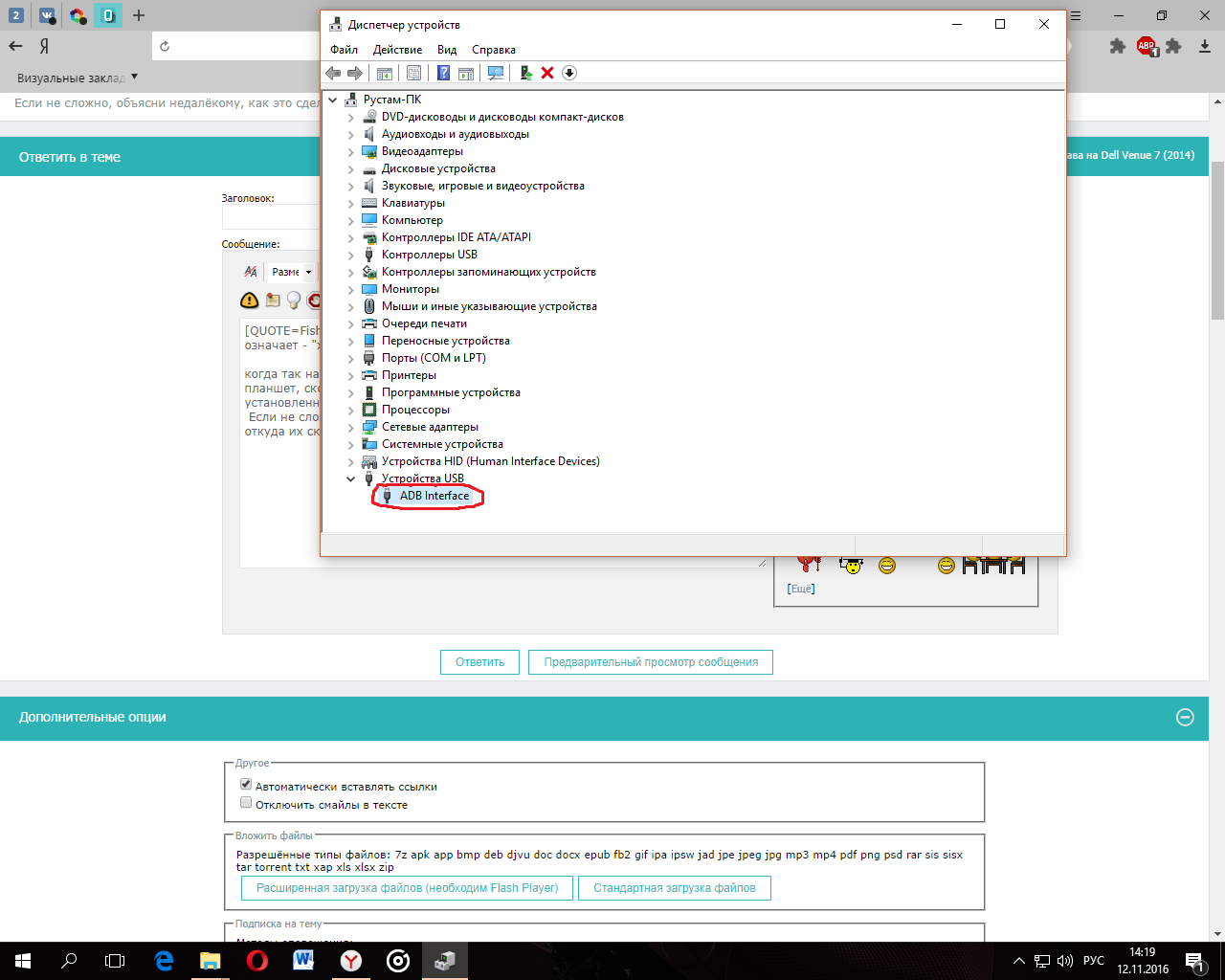
Task: Uncheck 'Автоматически вставлять ссылки' checkbox
Action: (246, 785)
